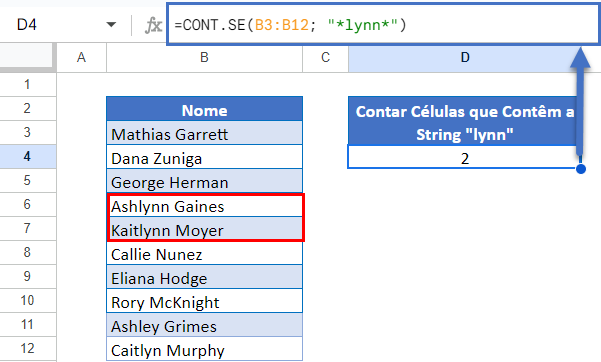Select row 5 header
601x362 pixels.
28,181
